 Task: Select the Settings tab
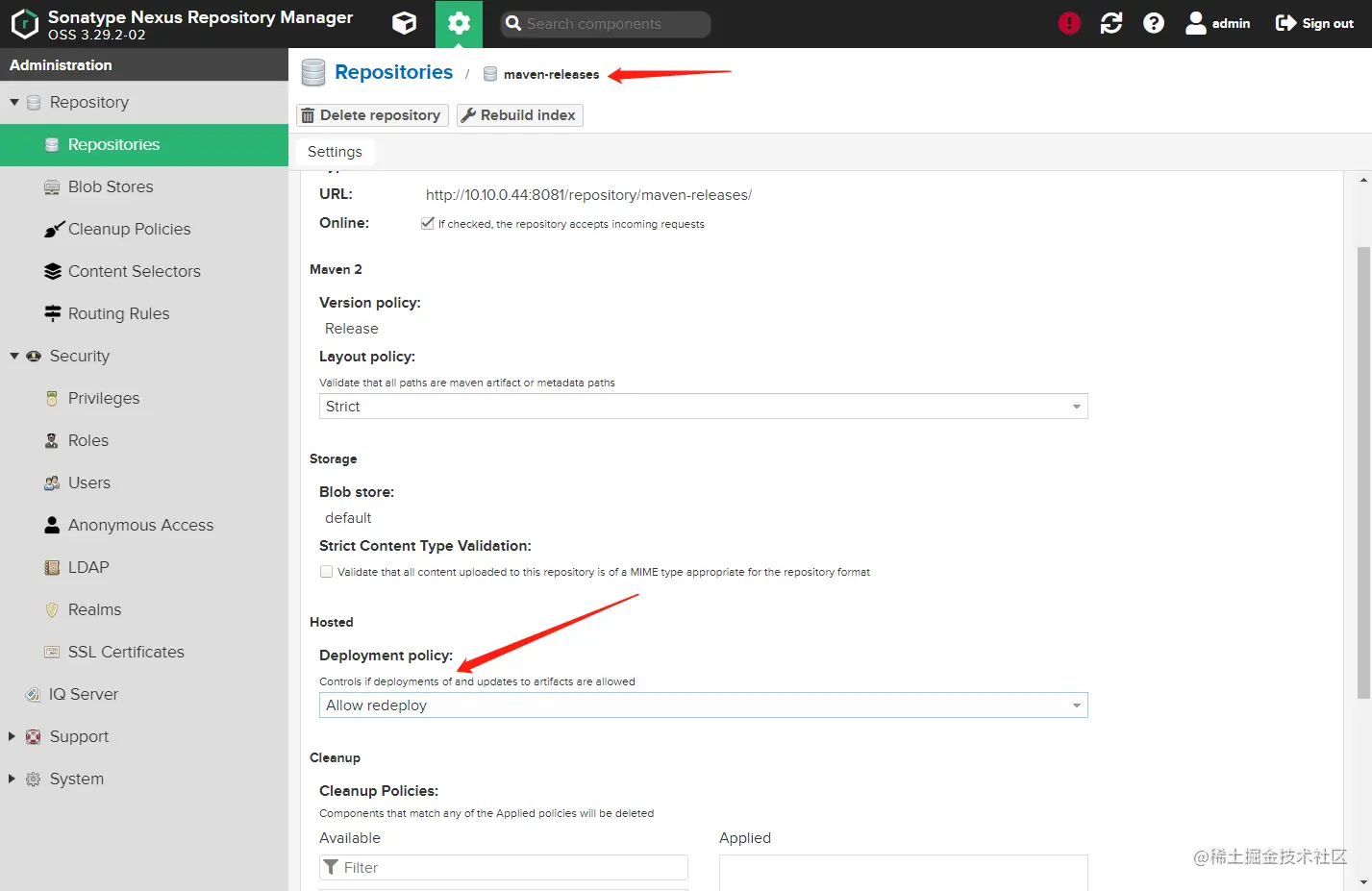(x=335, y=152)
